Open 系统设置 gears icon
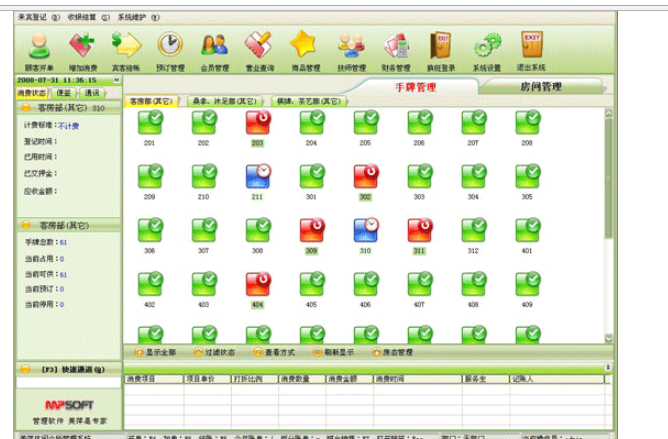The image size is (668, 439). tap(487, 51)
